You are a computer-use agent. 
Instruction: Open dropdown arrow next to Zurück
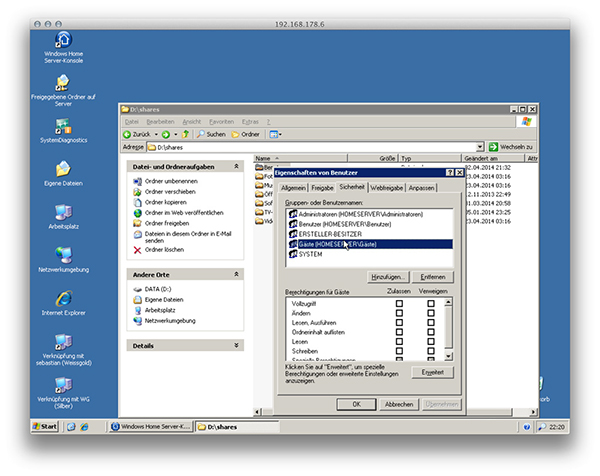tap(156, 134)
